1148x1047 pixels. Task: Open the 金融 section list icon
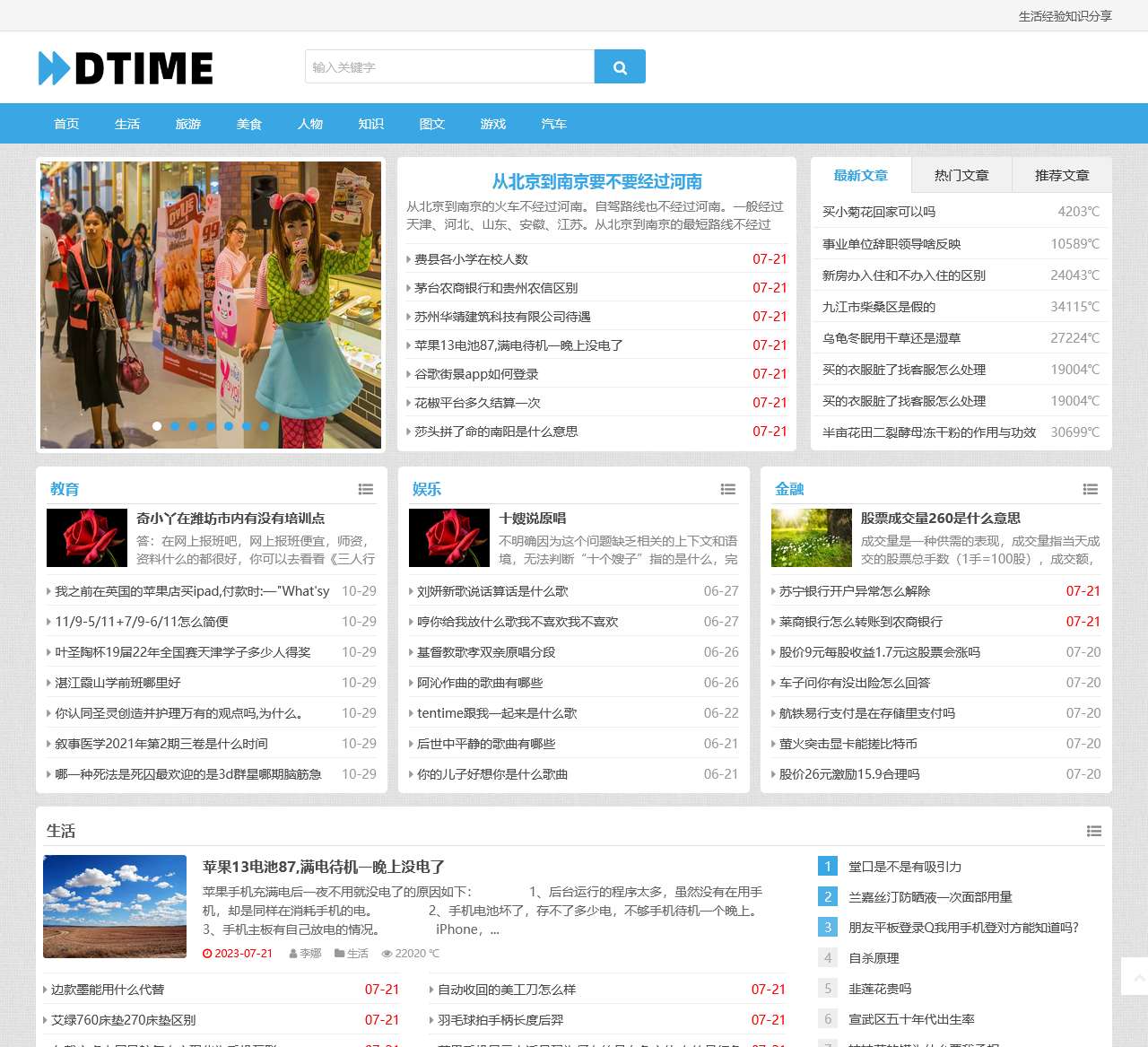(1091, 489)
